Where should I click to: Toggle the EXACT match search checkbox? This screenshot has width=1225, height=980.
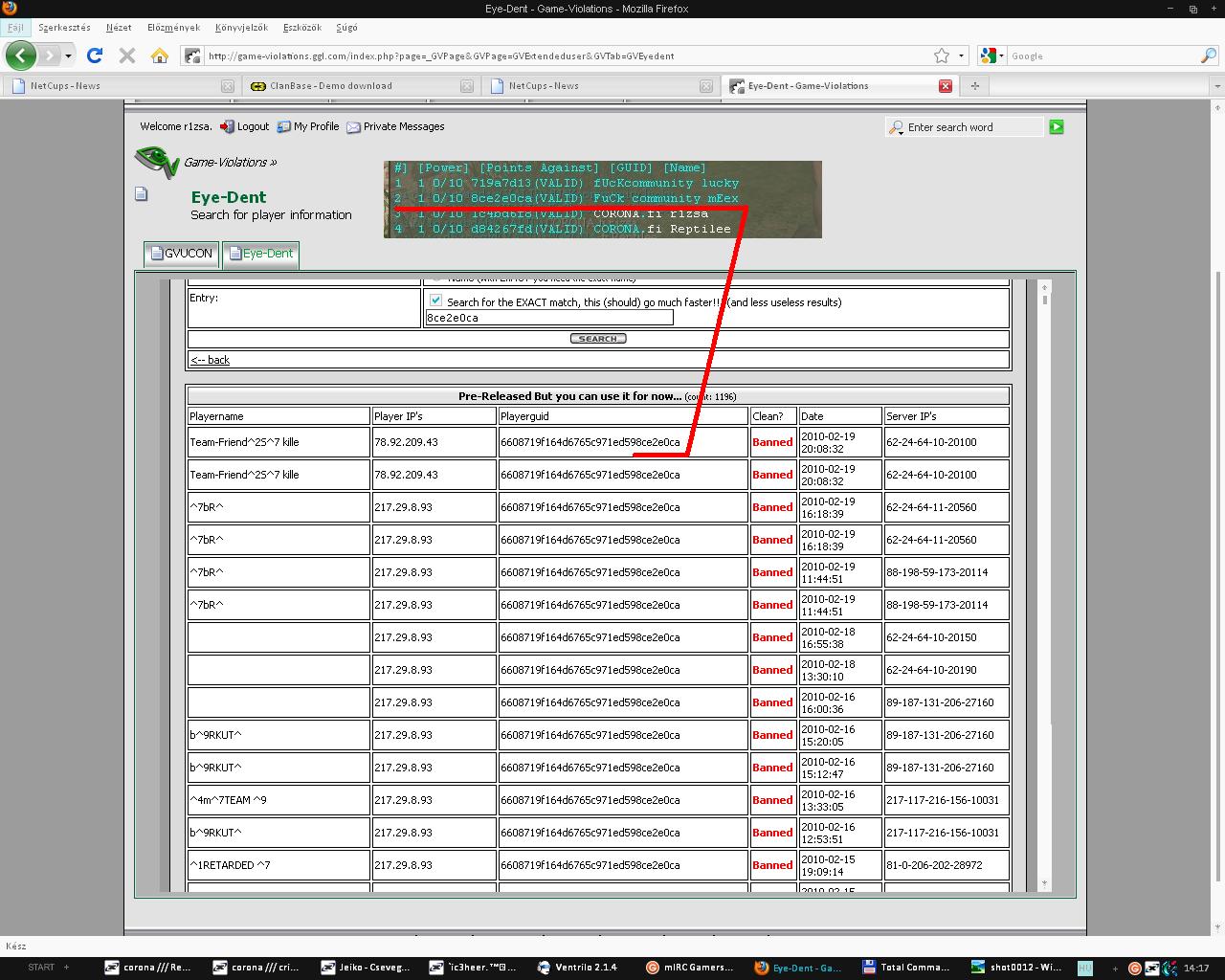[436, 301]
